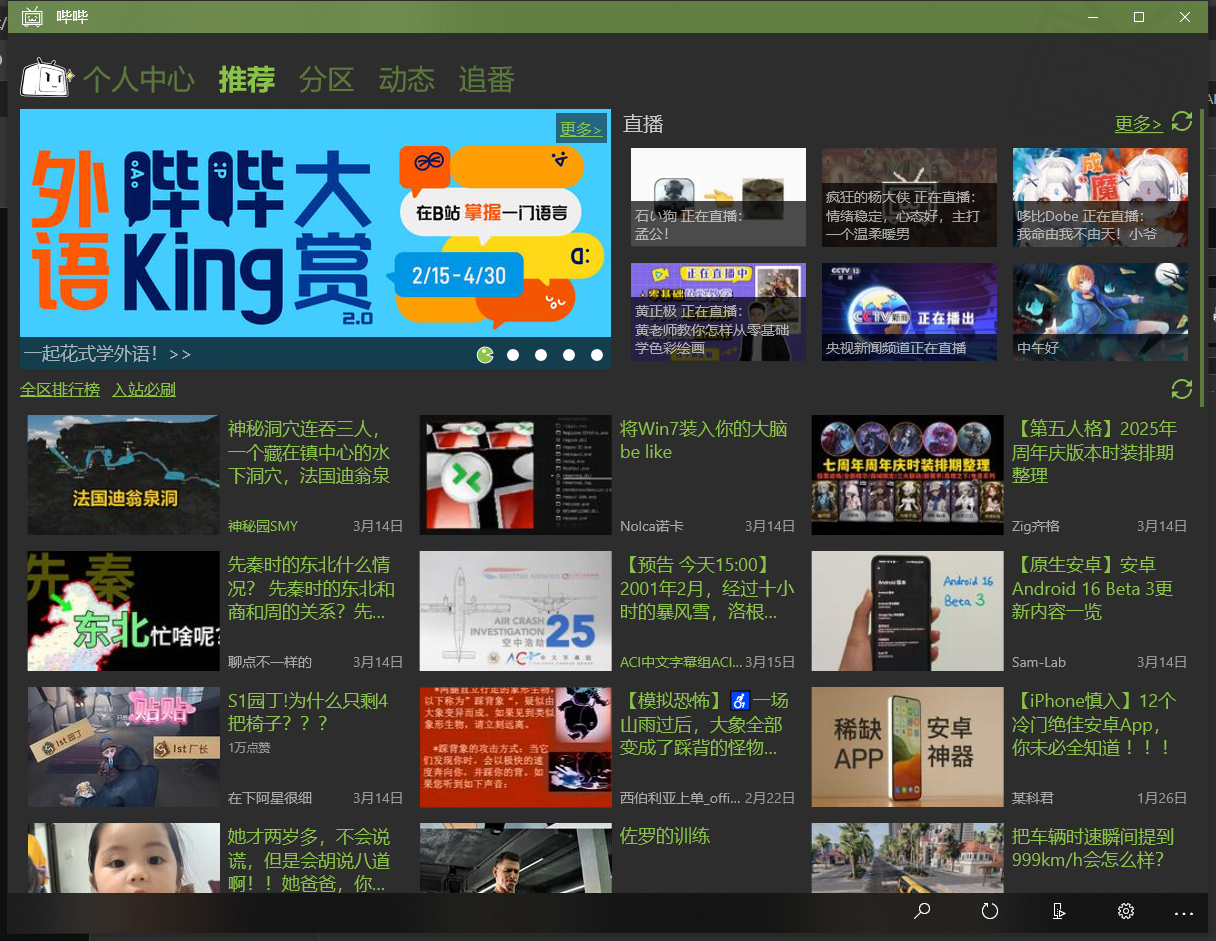Refresh the 直播 live section
This screenshot has height=941, width=1216.
click(x=1182, y=122)
